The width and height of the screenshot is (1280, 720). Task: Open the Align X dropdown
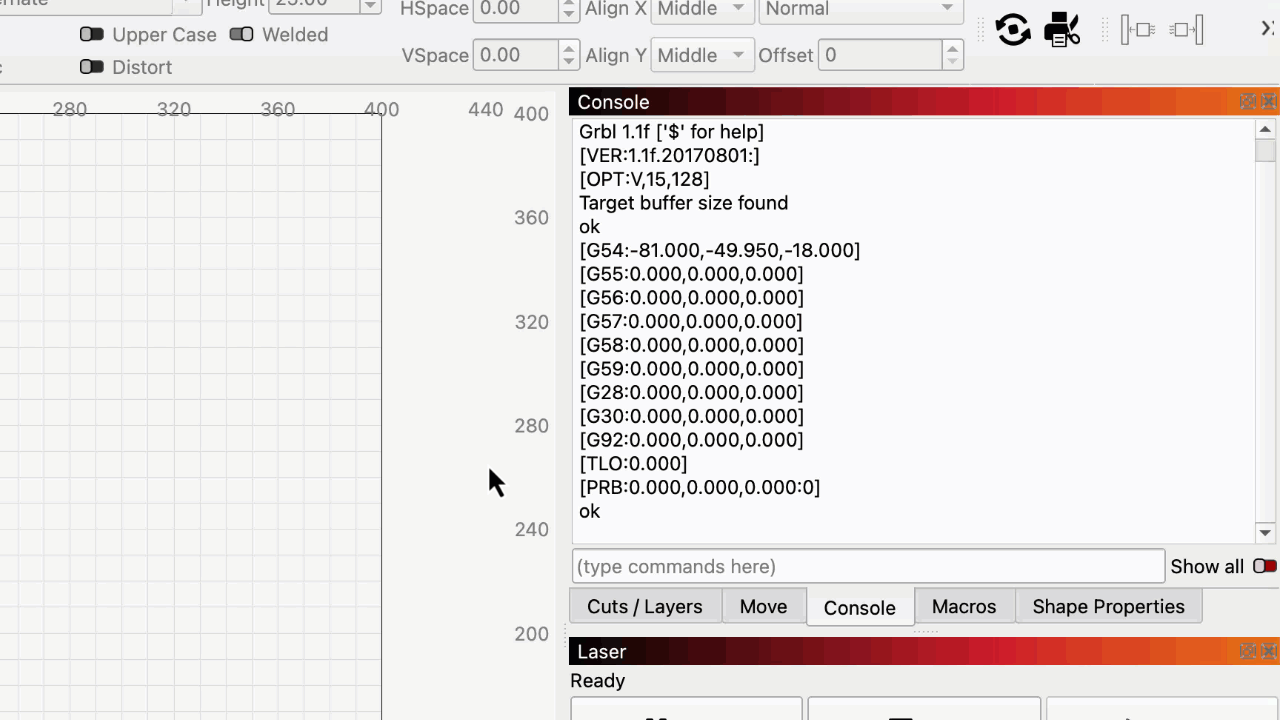(x=702, y=10)
